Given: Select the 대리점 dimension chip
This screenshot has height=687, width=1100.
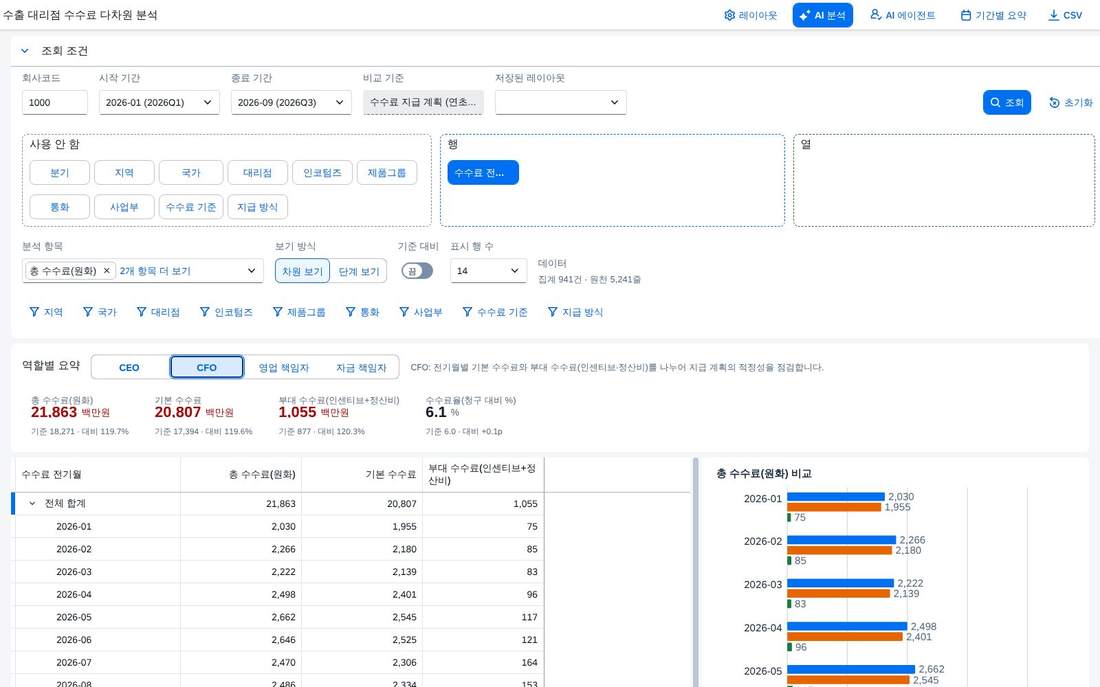Looking at the screenshot, I should (x=257, y=173).
